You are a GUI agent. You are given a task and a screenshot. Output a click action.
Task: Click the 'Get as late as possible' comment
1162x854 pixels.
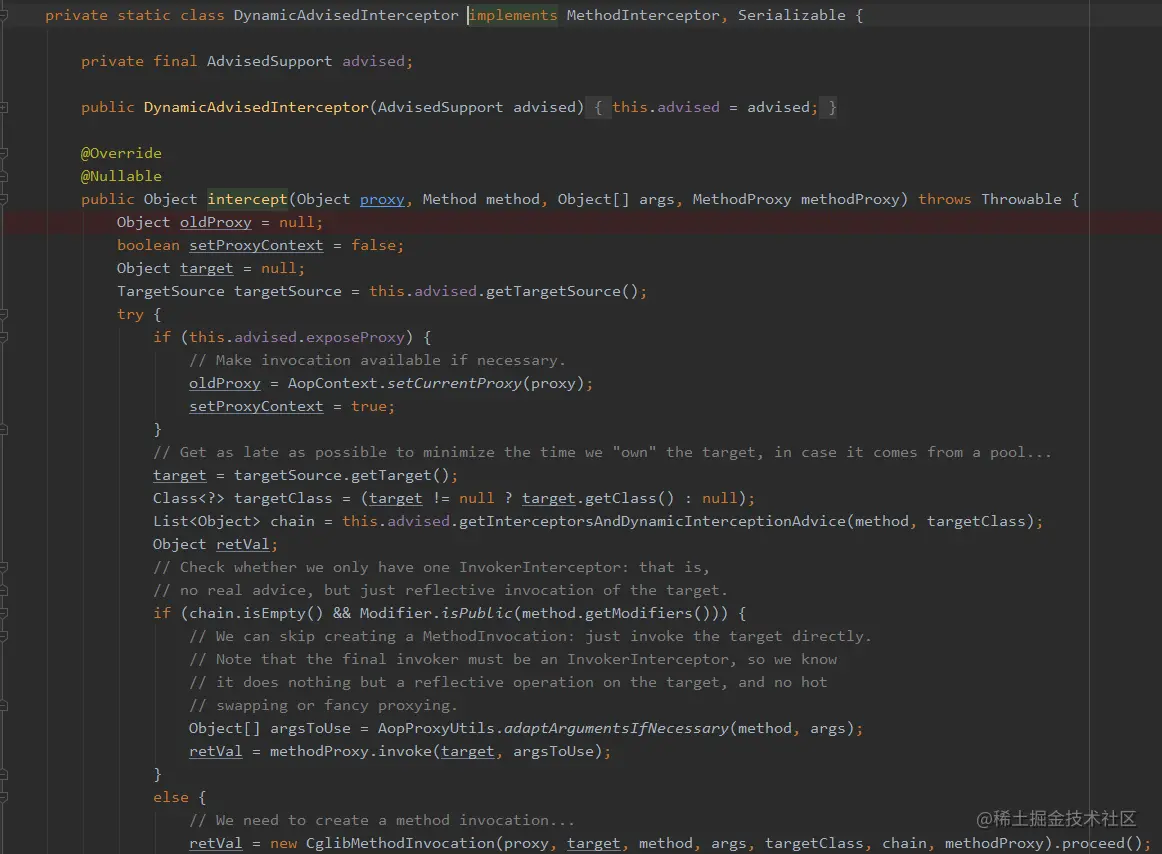(x=602, y=452)
